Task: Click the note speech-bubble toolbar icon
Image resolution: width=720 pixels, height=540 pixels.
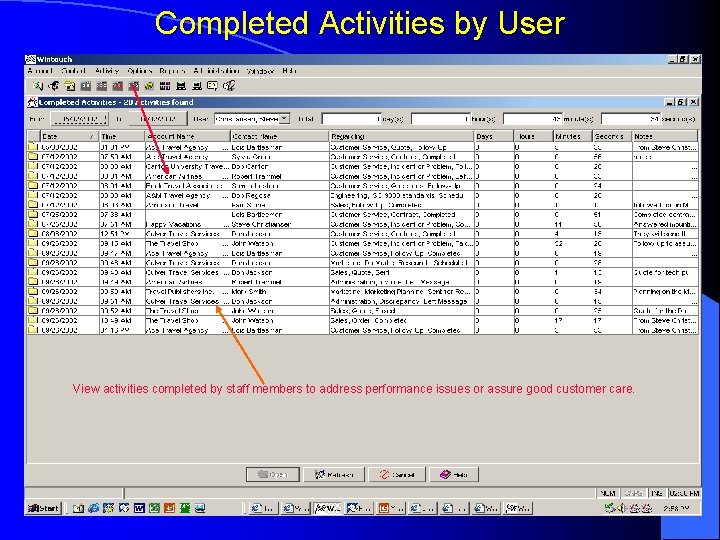Action: click(x=212, y=86)
